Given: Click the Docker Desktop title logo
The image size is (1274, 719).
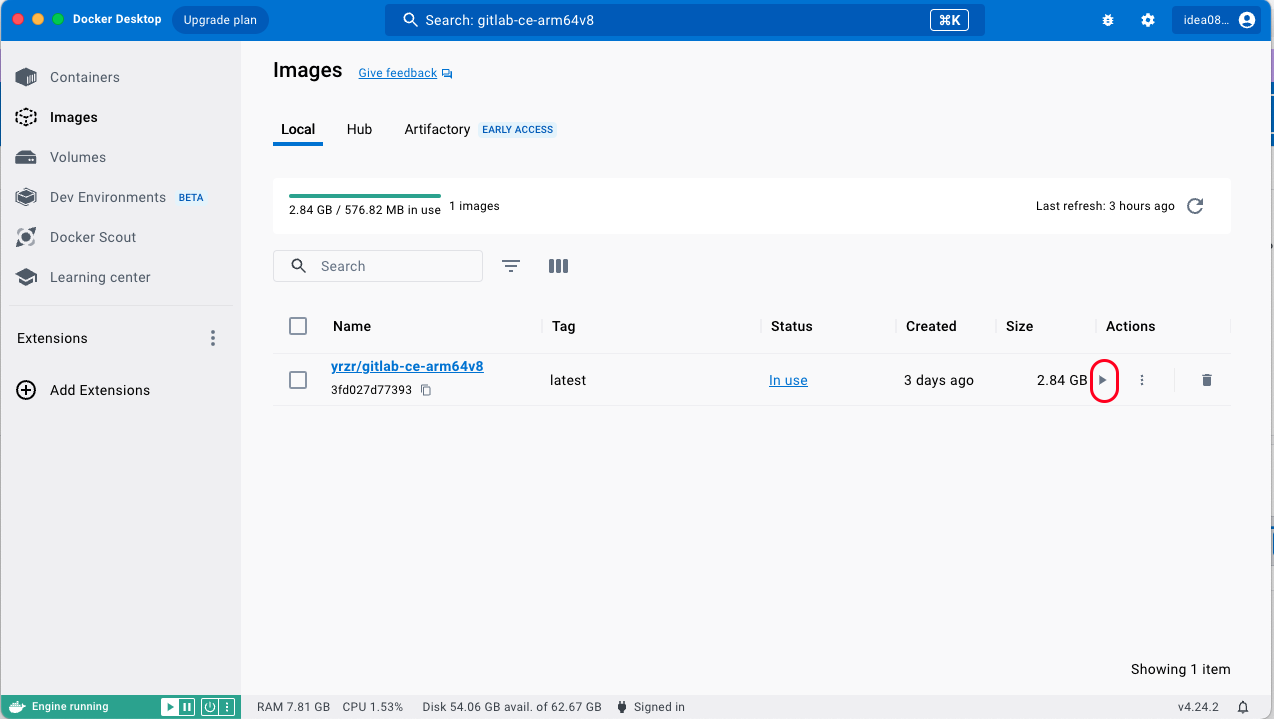Looking at the screenshot, I should pos(117,20).
